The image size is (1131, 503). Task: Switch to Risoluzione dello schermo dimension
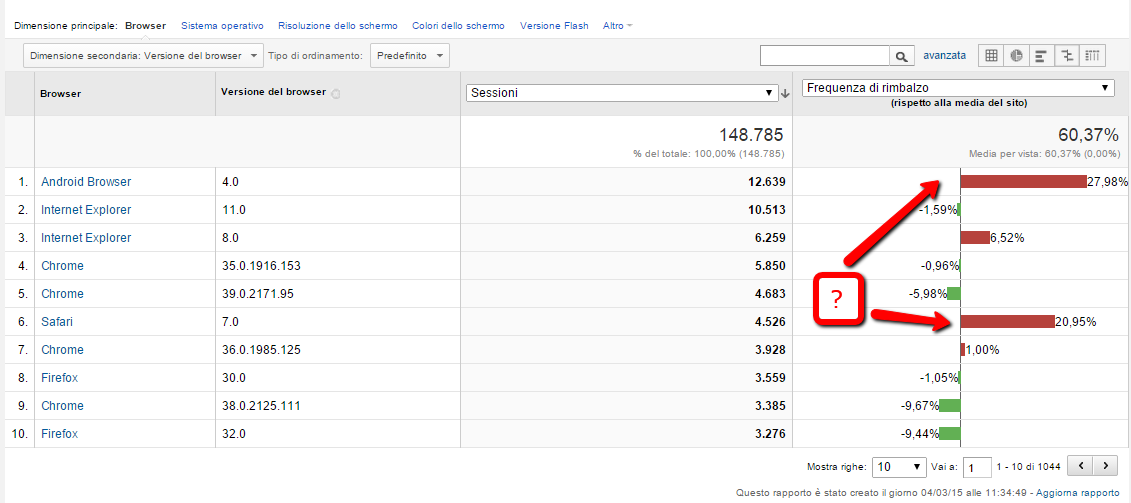pyautogui.click(x=337, y=25)
